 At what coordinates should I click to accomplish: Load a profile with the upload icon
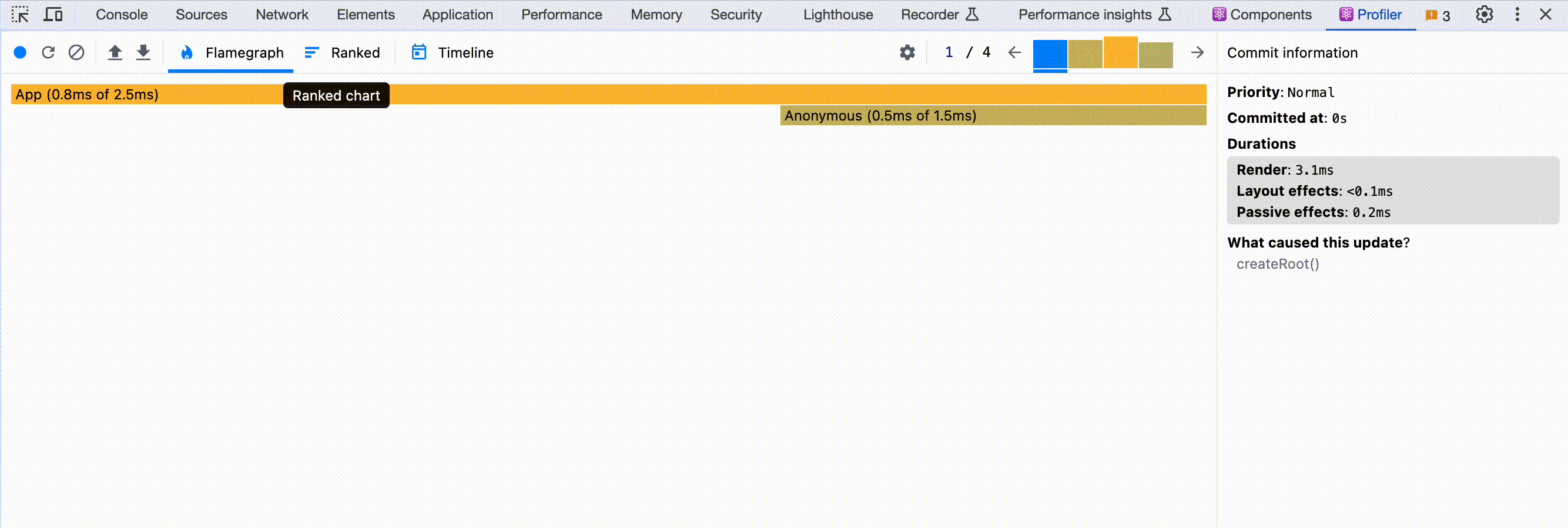[x=115, y=53]
